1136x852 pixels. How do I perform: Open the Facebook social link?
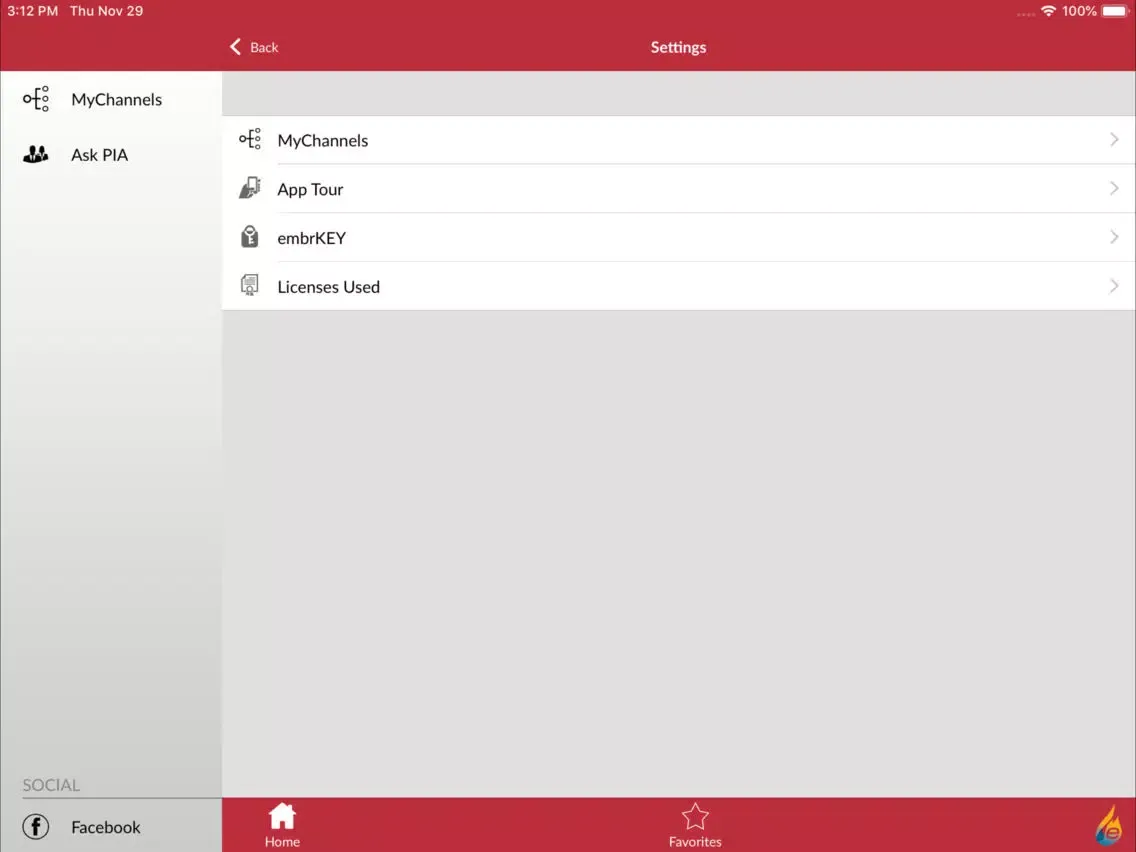pos(105,827)
